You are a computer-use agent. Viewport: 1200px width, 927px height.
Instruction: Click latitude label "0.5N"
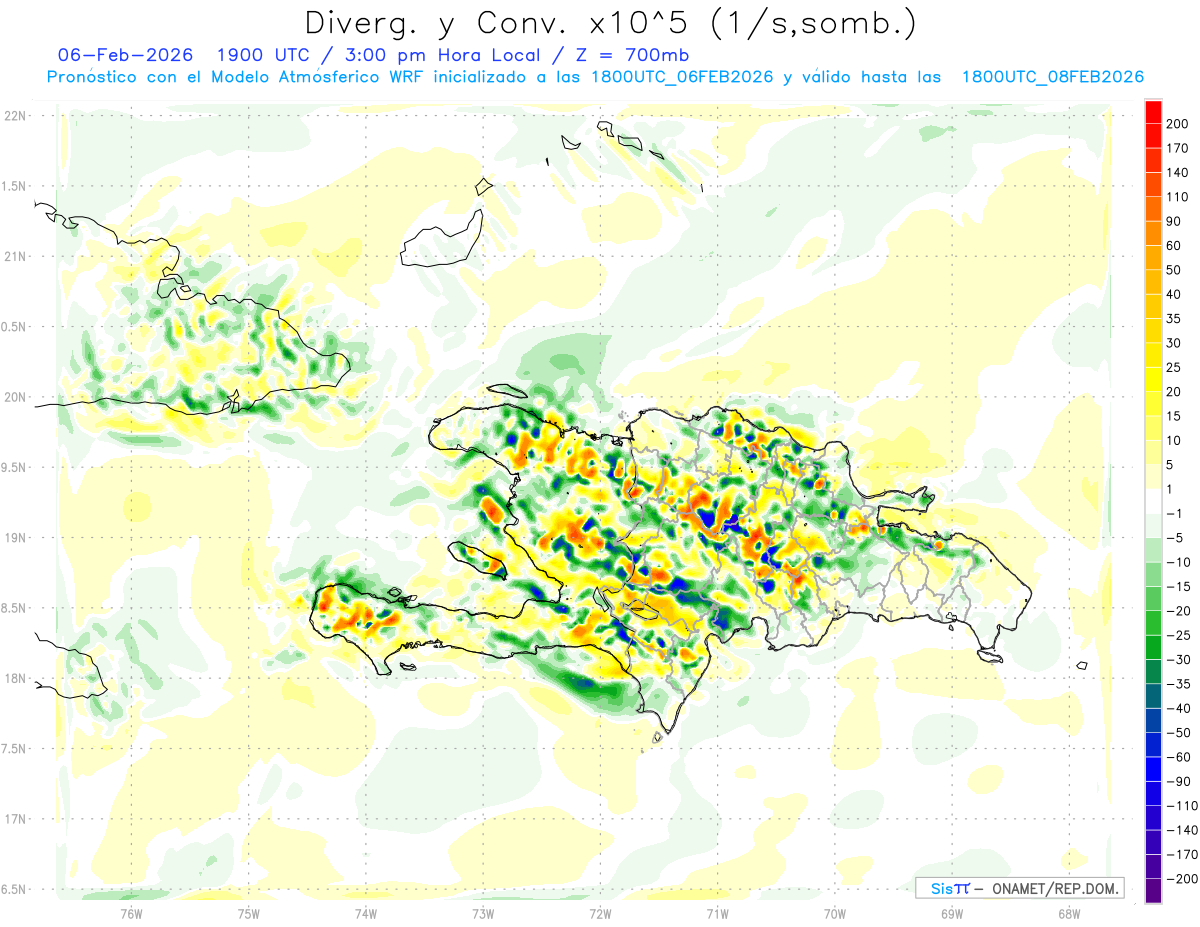point(15,327)
